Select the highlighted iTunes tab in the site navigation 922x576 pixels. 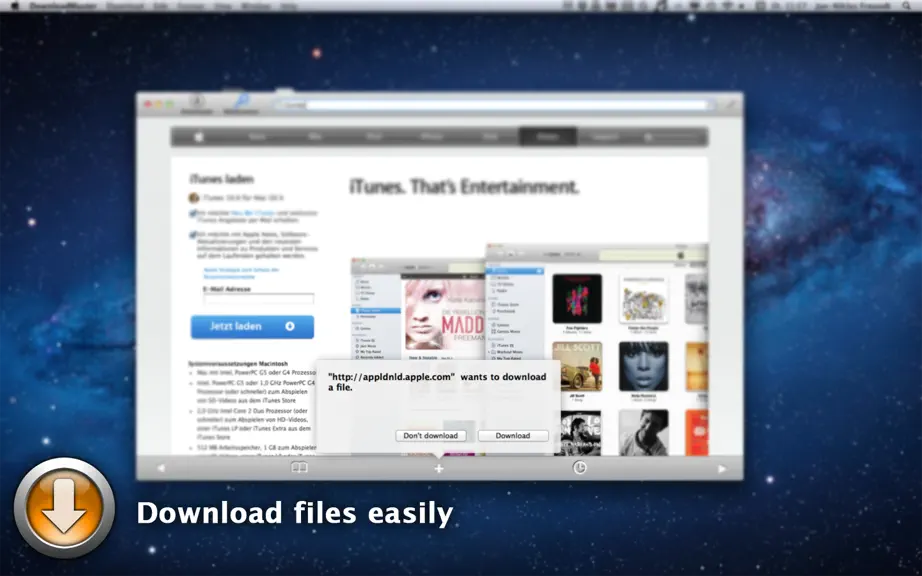[547, 136]
